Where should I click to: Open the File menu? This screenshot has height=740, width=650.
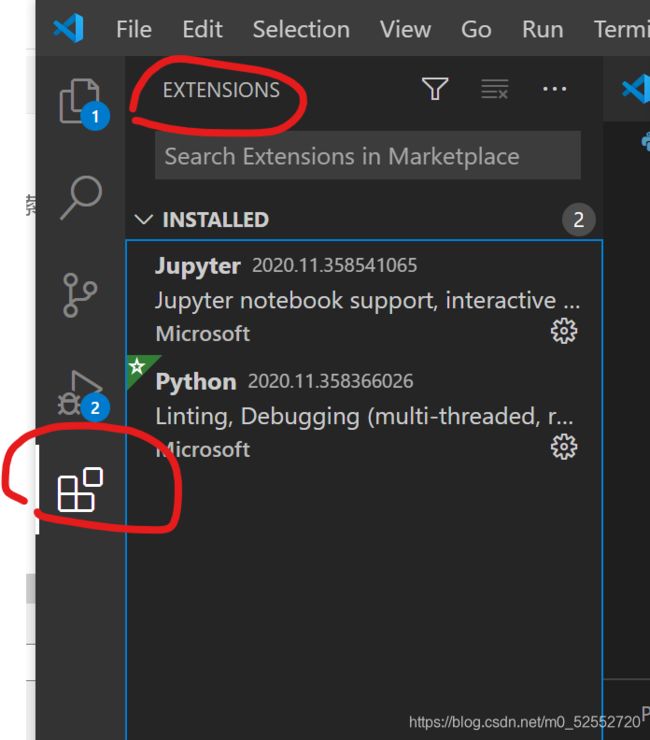click(x=134, y=29)
